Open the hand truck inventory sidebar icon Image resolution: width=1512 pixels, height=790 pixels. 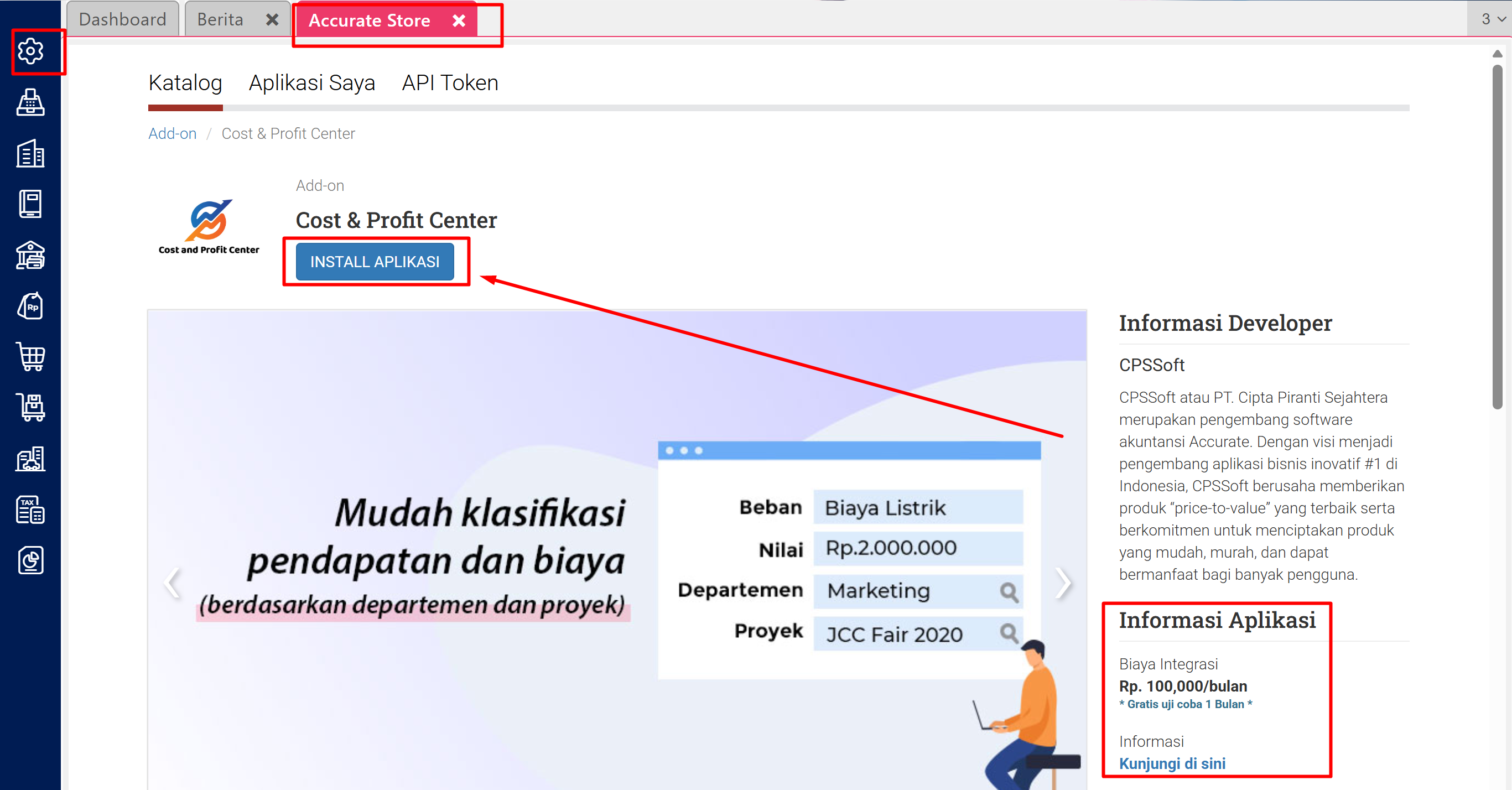[x=30, y=407]
